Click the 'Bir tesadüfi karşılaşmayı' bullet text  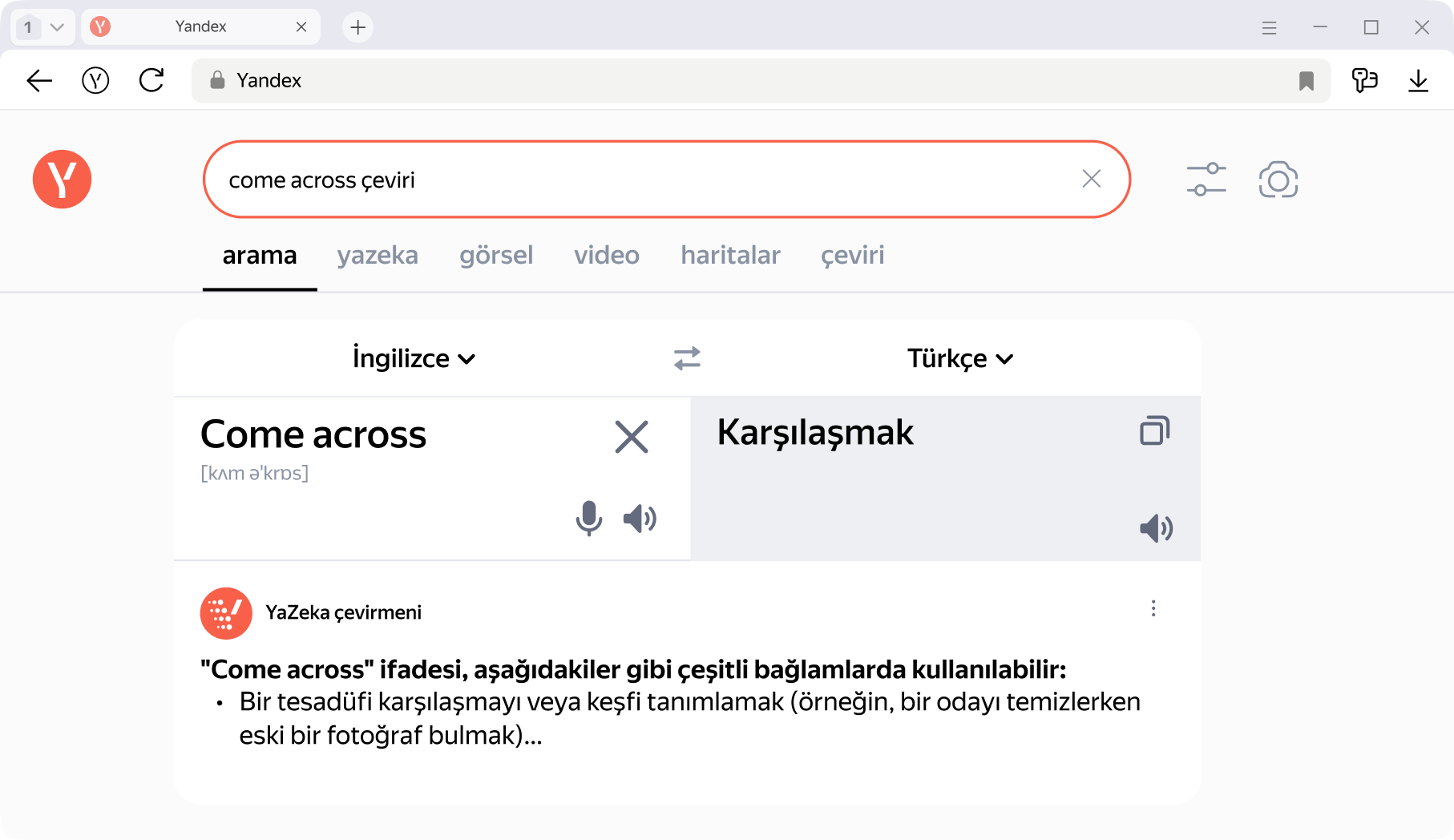[x=689, y=718]
